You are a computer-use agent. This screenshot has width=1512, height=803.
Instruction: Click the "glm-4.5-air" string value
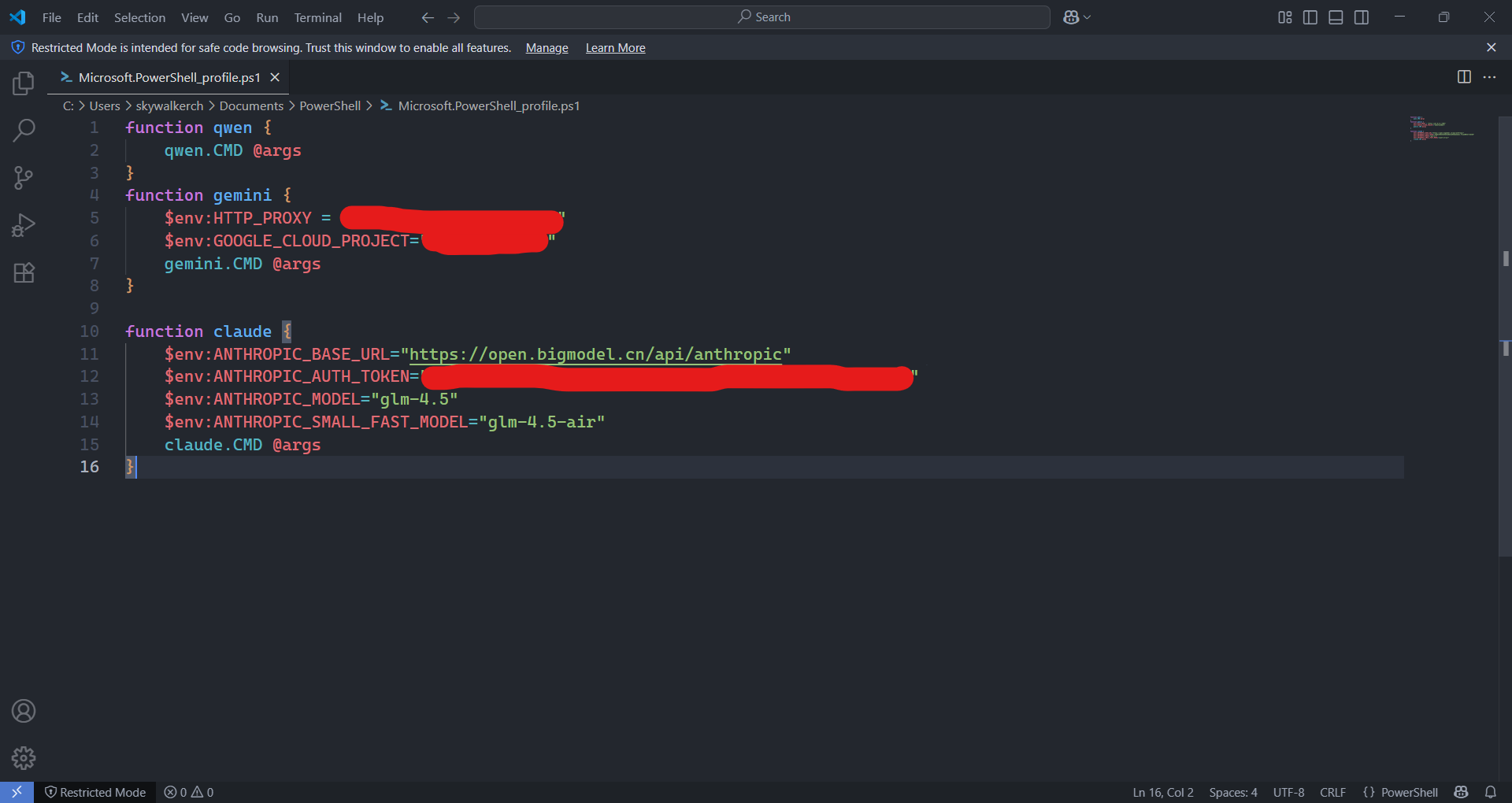click(542, 422)
